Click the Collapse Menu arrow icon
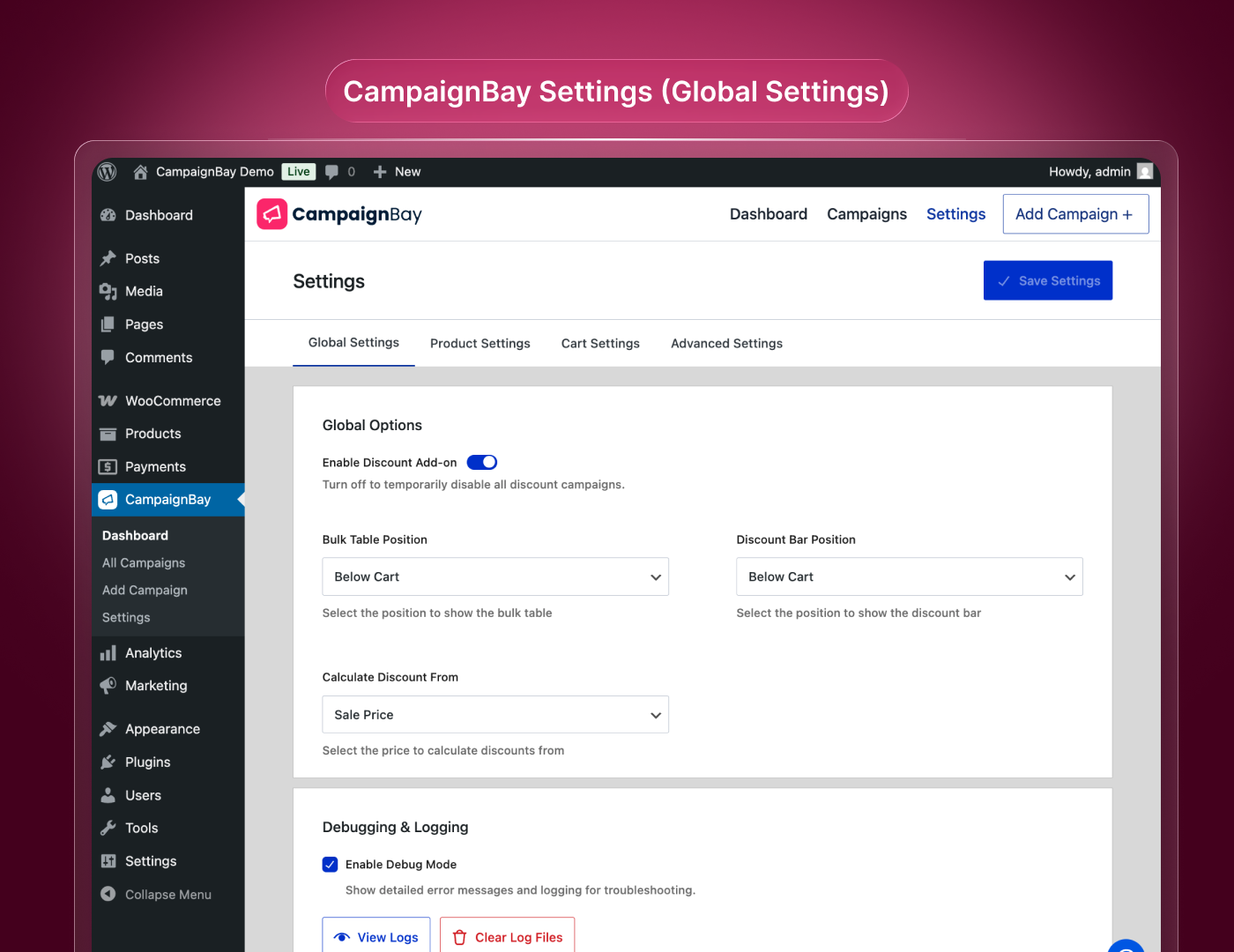 [x=108, y=894]
